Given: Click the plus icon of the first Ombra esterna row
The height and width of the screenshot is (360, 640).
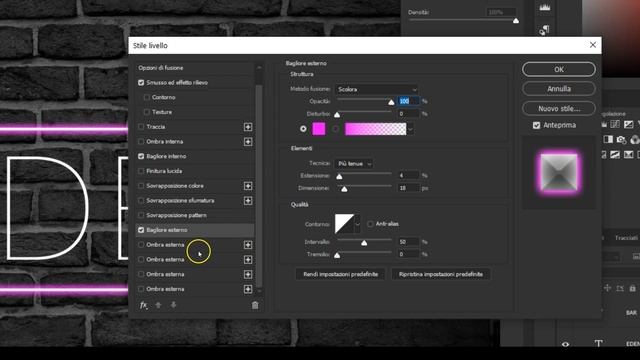Looking at the screenshot, I should coord(248,244).
